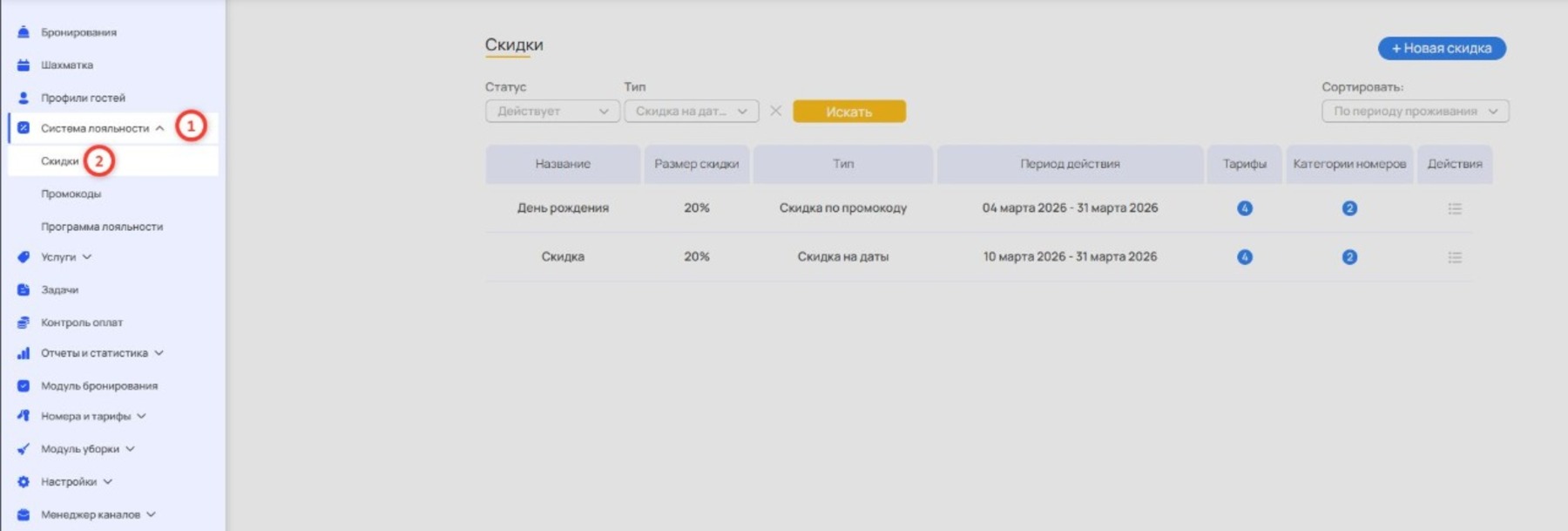Screen dimensions: 1568x531
Task: Click the Модуль бронирования icon
Action: click(24, 385)
